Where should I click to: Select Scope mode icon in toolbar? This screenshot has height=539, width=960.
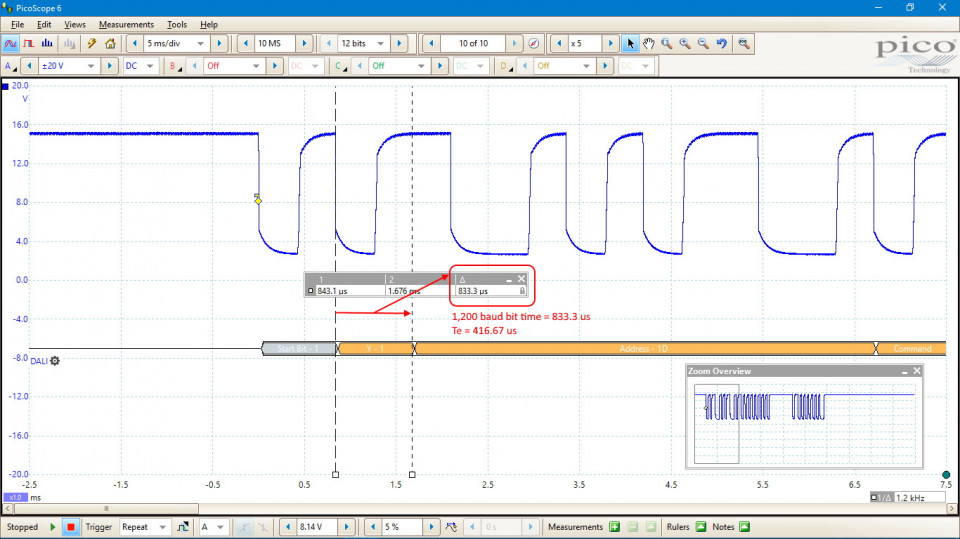coord(11,44)
